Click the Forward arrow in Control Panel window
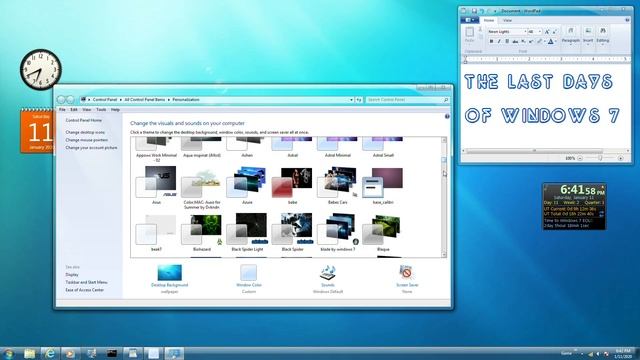The height and width of the screenshot is (360, 640). click(x=70, y=100)
